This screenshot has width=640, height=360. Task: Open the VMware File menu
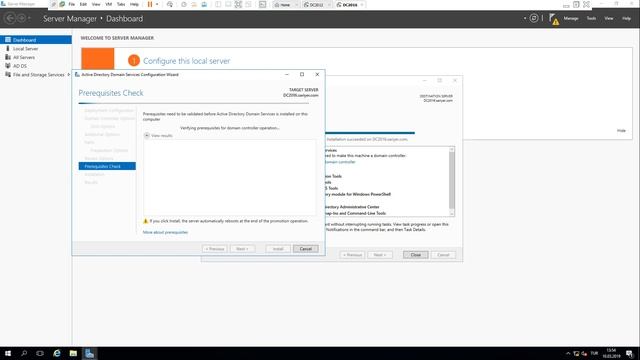71,4
